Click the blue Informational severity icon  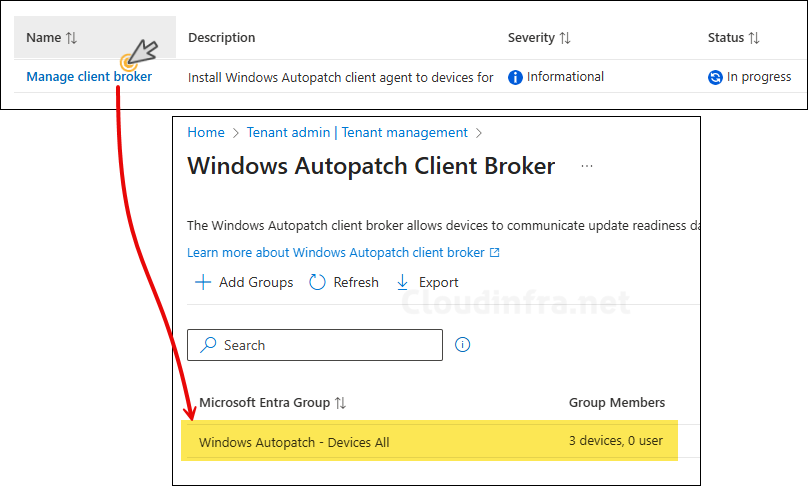click(x=515, y=77)
